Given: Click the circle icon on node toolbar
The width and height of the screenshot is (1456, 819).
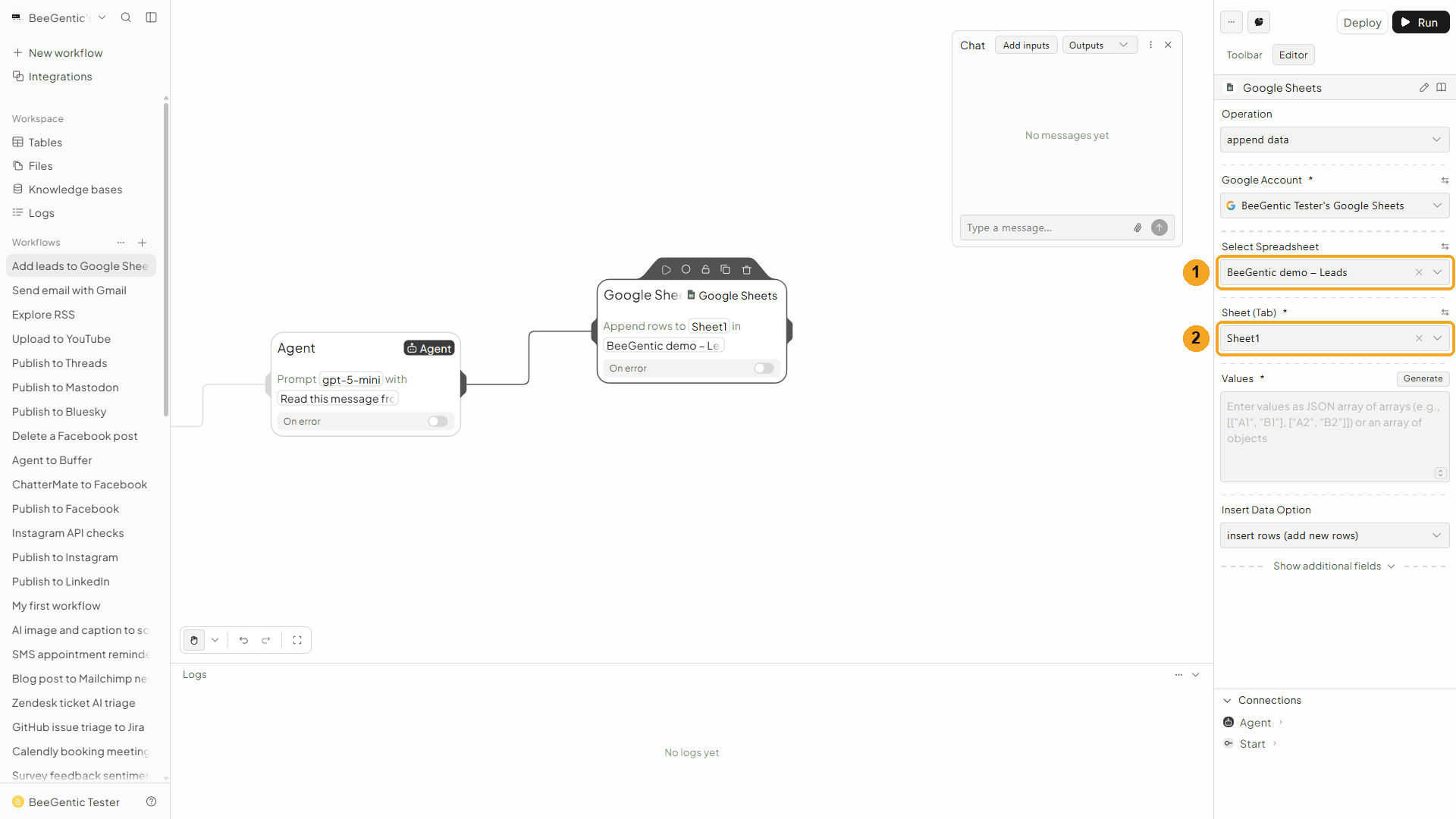Looking at the screenshot, I should [x=686, y=269].
